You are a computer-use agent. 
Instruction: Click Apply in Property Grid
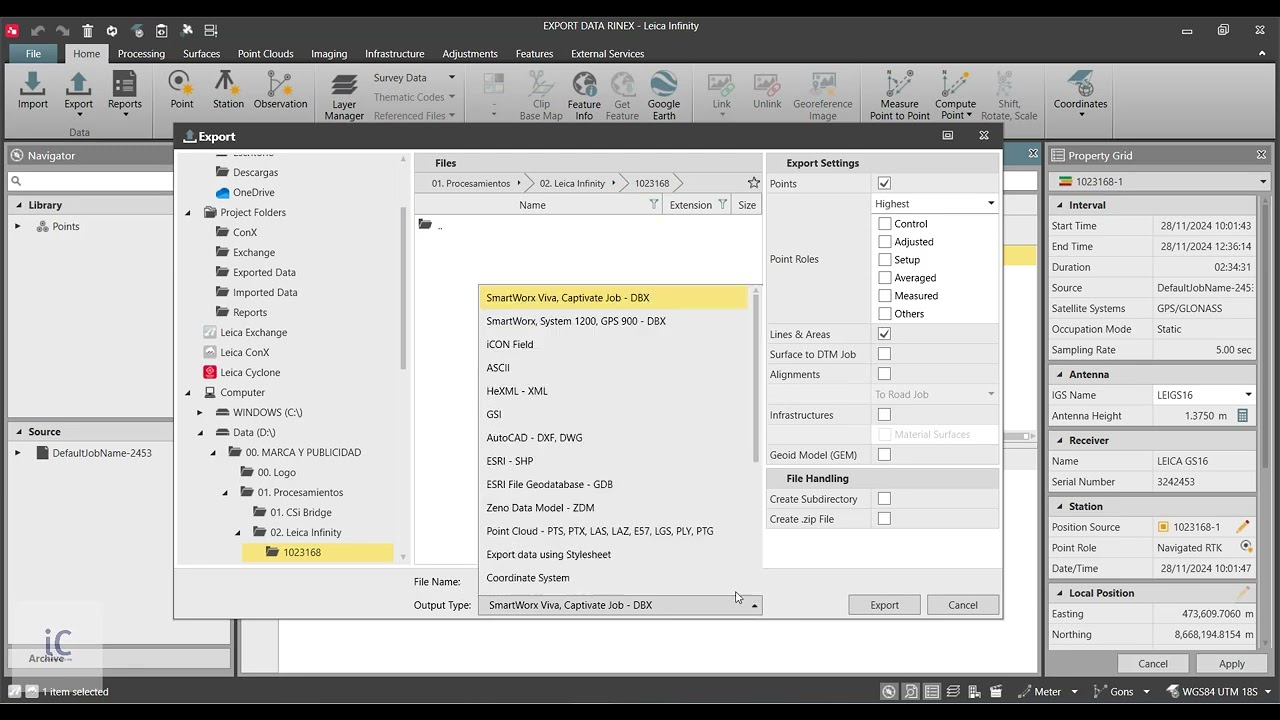[x=1232, y=664]
